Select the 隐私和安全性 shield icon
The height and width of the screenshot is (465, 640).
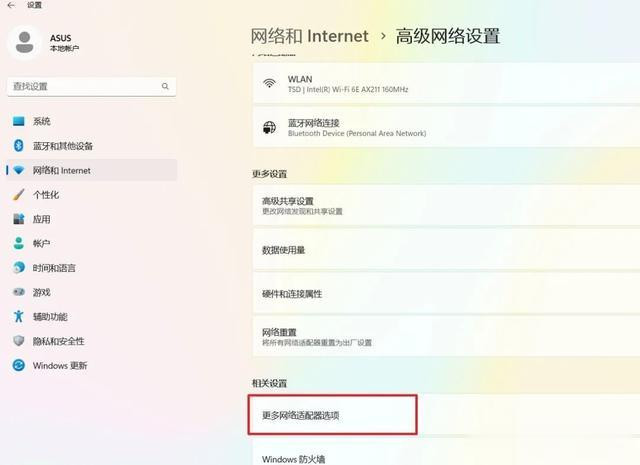tap(18, 341)
